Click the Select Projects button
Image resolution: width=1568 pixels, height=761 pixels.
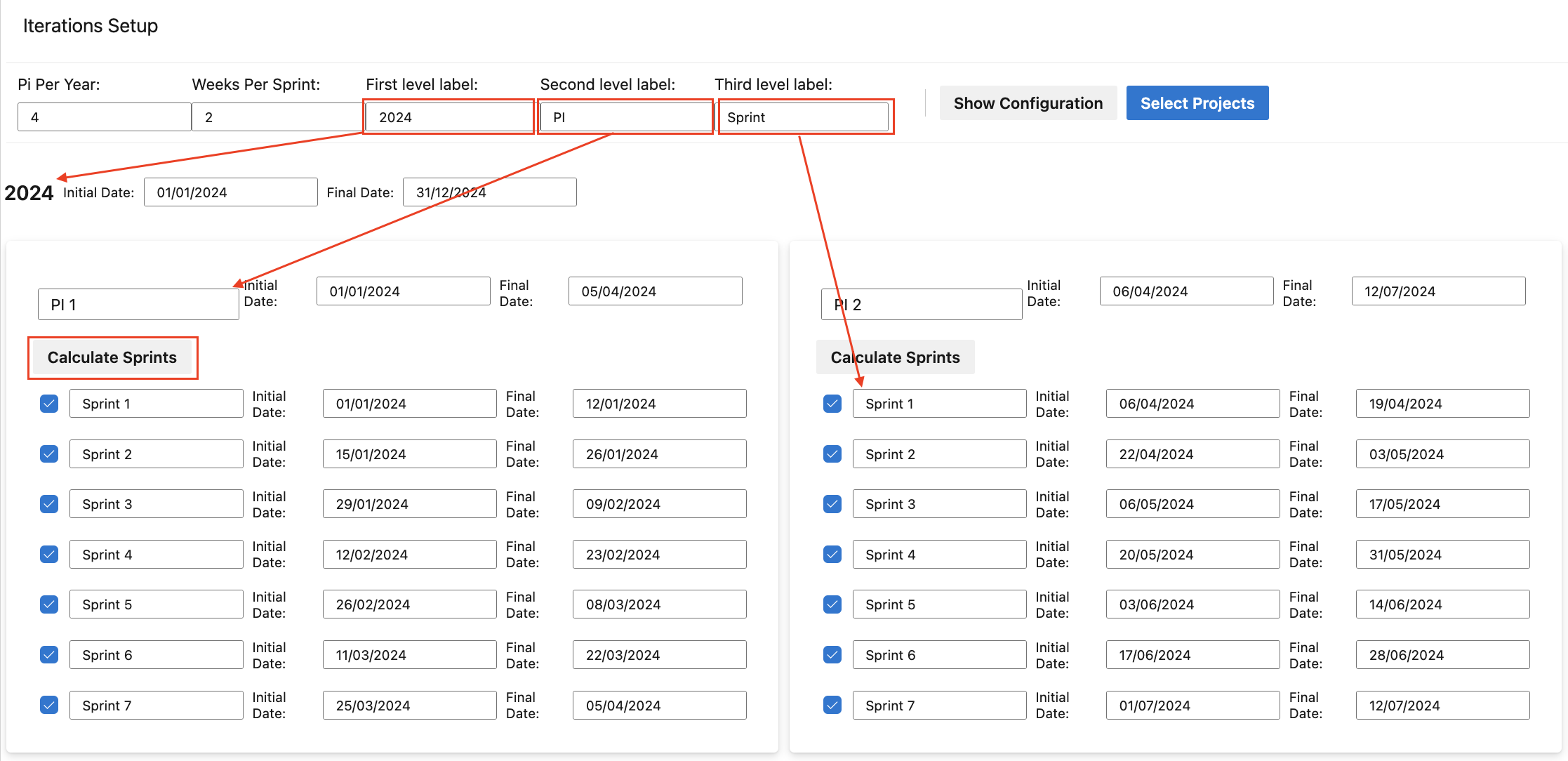click(1196, 102)
